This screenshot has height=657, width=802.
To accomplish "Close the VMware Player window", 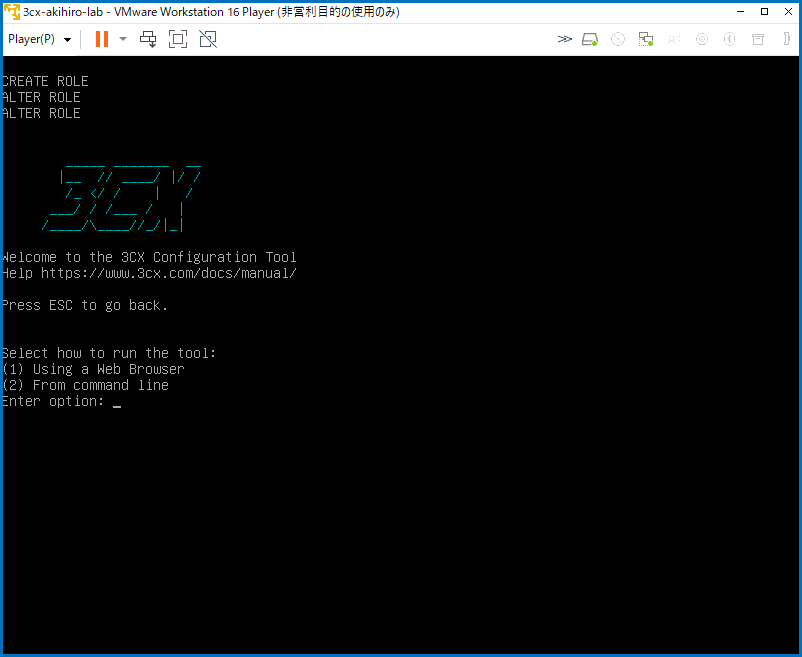I will pos(788,12).
